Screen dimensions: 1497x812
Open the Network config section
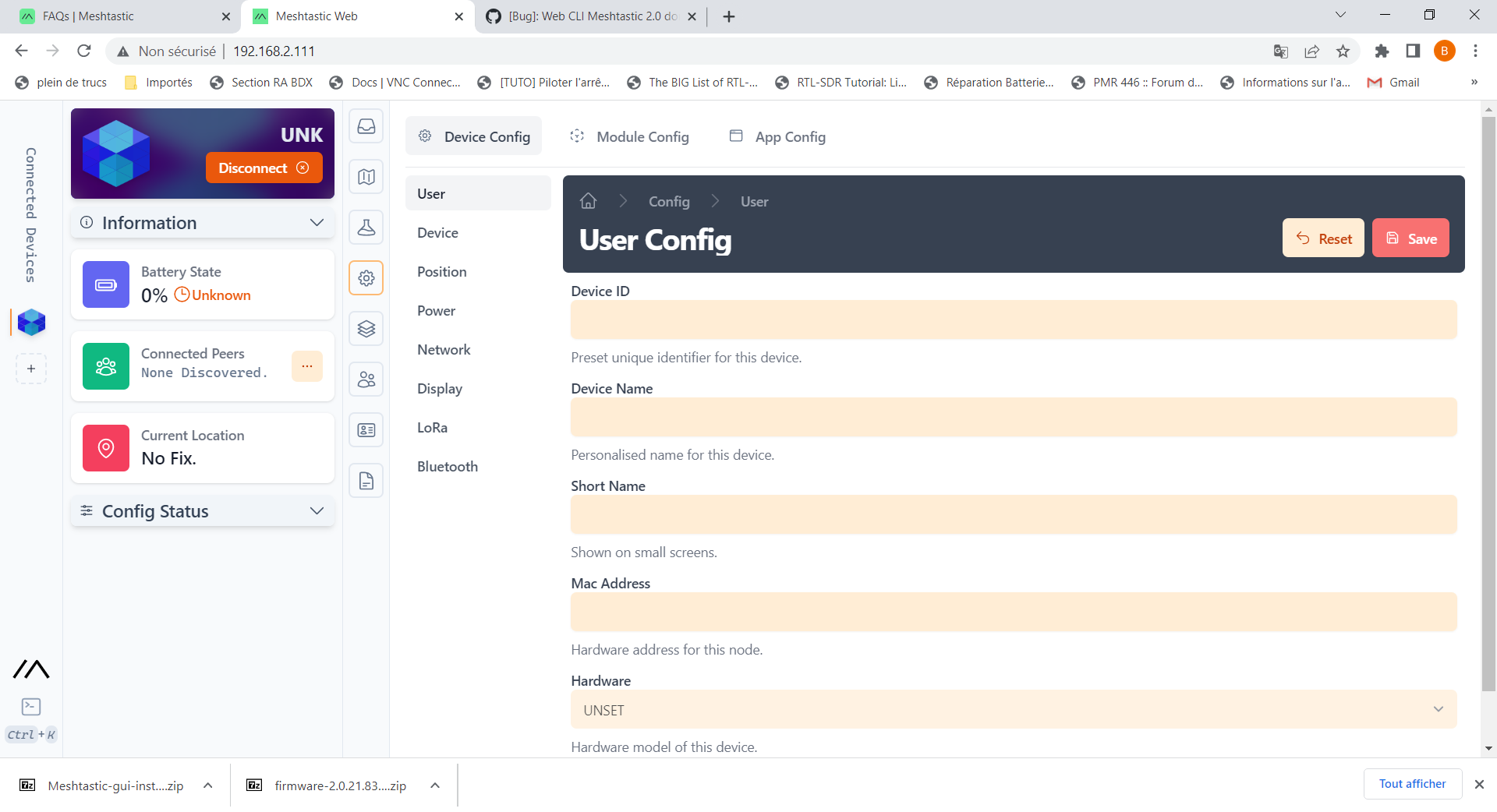[x=478, y=350]
